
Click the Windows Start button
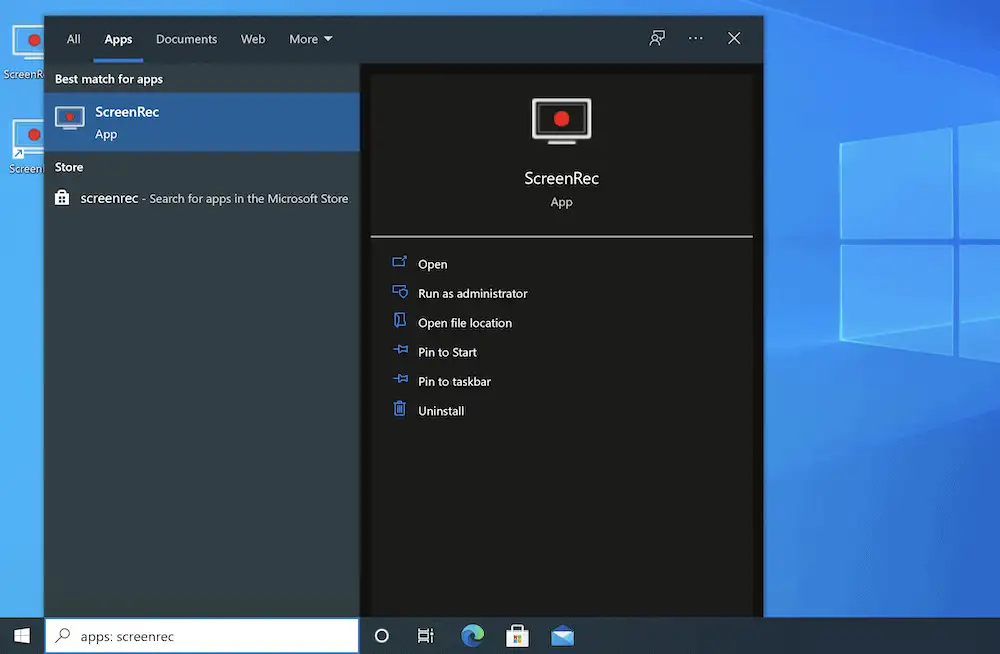pos(22,635)
